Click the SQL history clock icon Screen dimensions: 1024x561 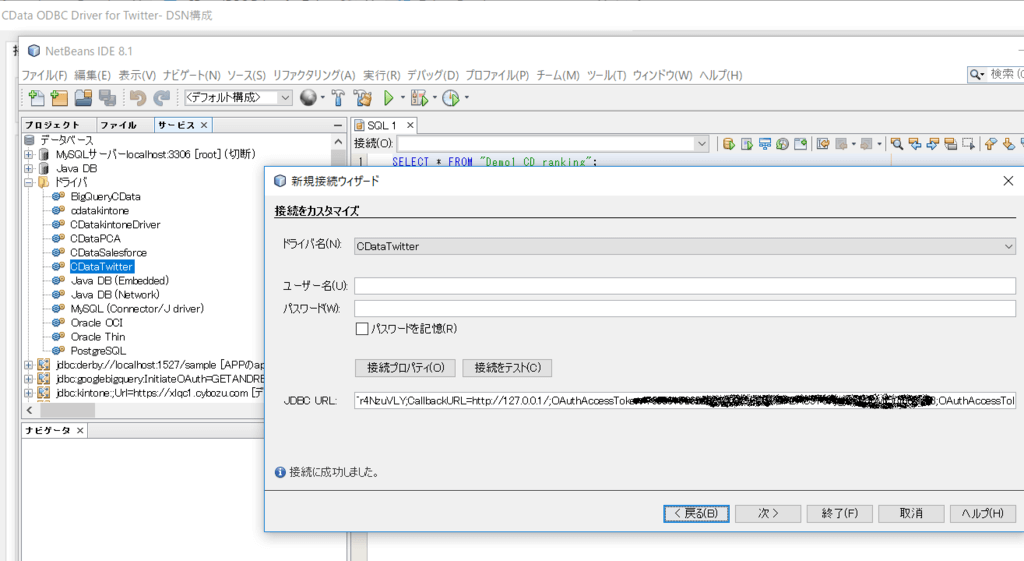[782, 144]
